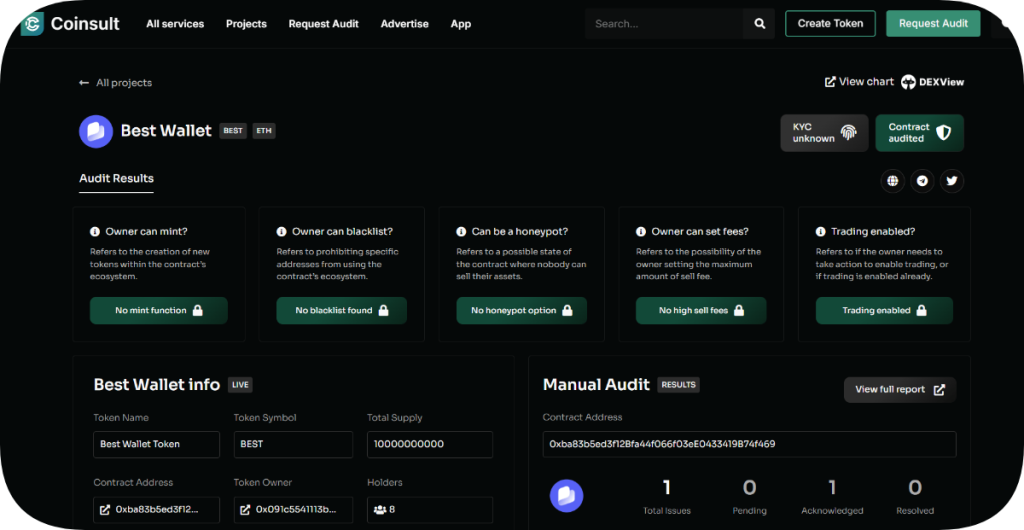This screenshot has height=530, width=1024.
Task: Open the App menu item
Action: pyautogui.click(x=460, y=23)
